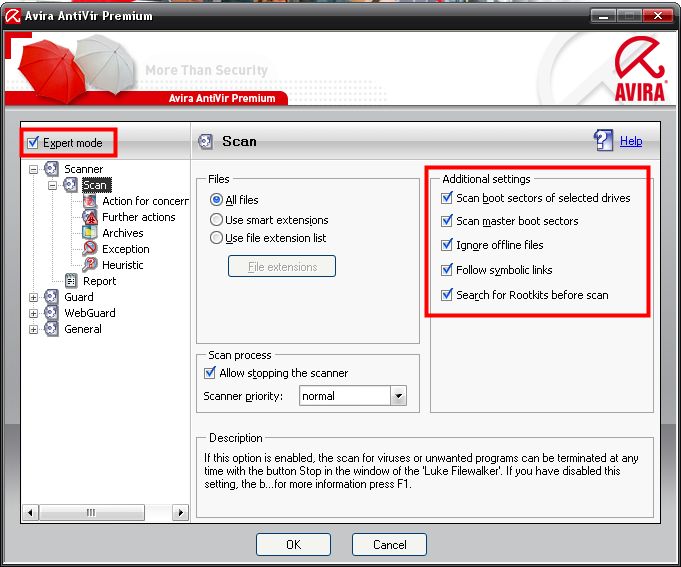
Task: Select Use smart extensions radio button
Action: tap(216, 219)
